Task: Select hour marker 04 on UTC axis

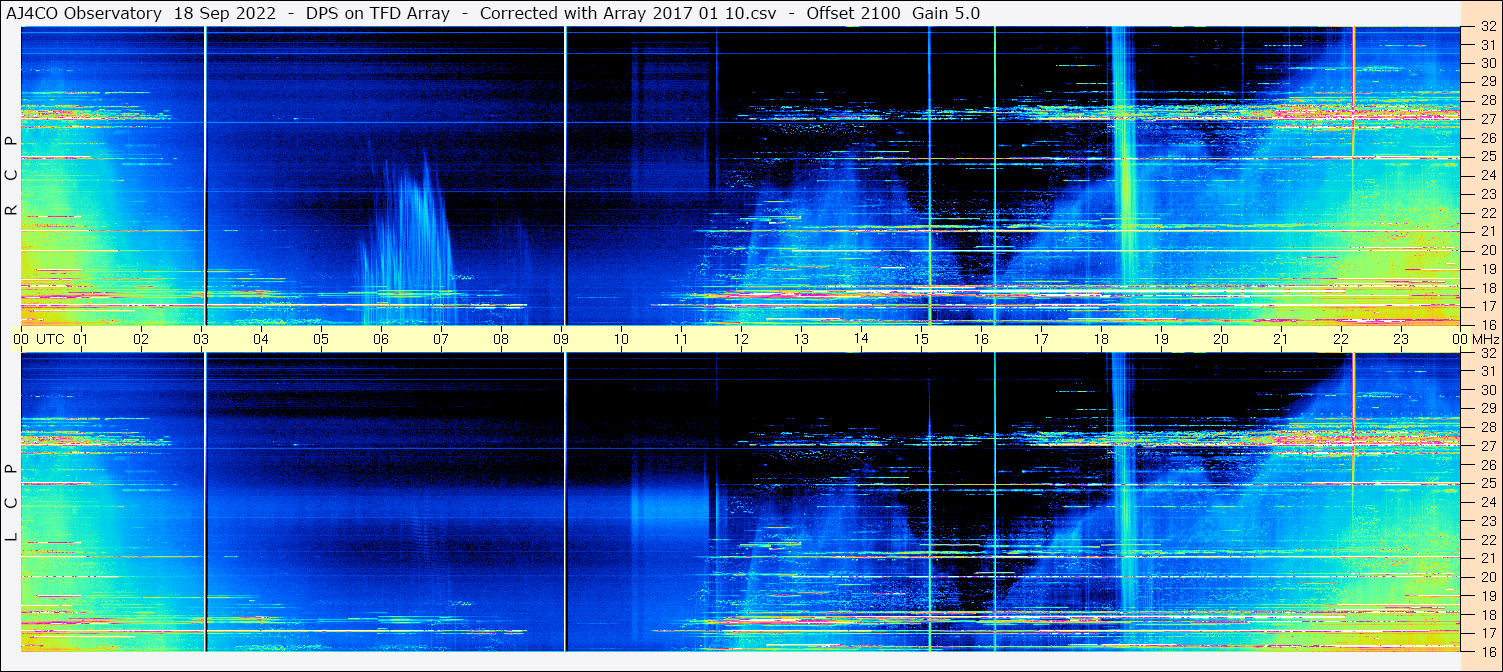Action: click(261, 339)
